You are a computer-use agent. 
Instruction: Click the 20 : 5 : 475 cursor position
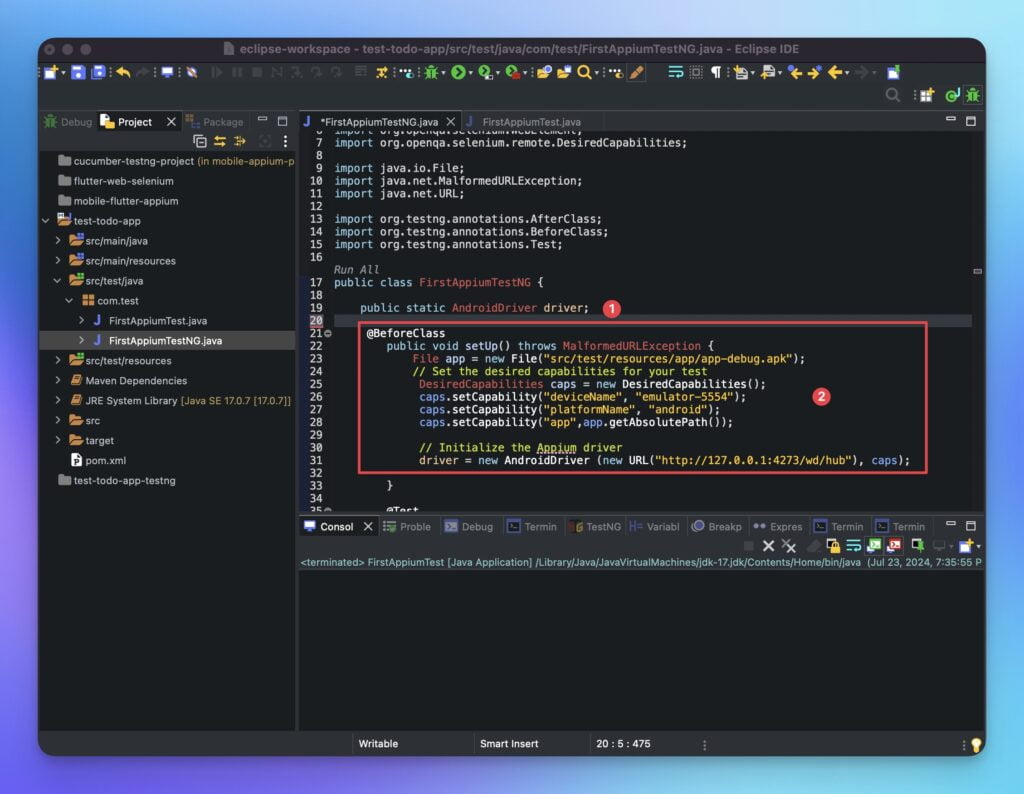pos(623,744)
